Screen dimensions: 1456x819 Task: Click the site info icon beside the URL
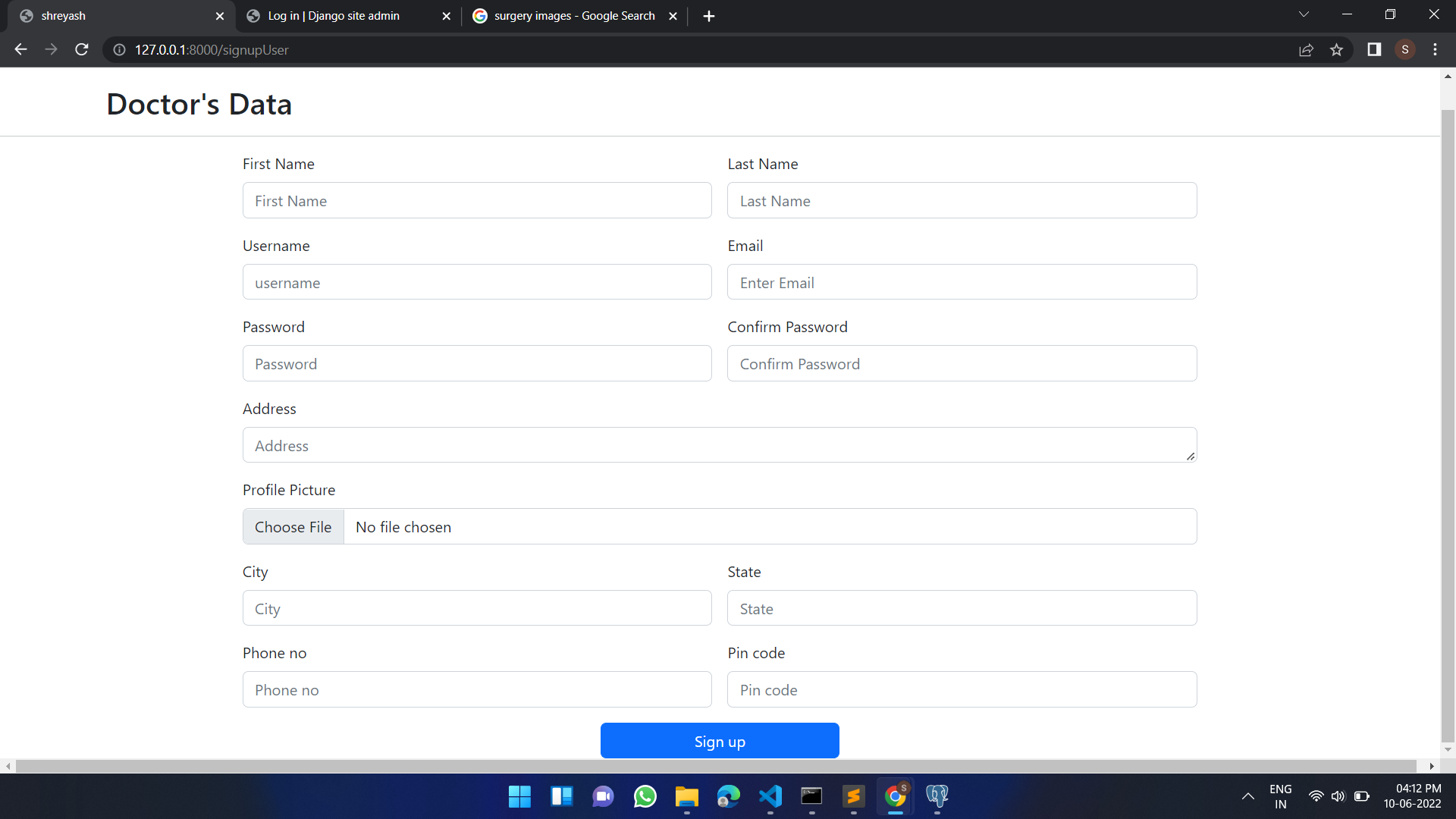point(118,50)
